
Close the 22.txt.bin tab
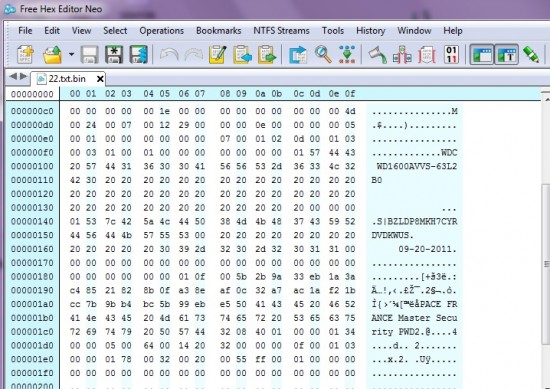click(x=100, y=79)
